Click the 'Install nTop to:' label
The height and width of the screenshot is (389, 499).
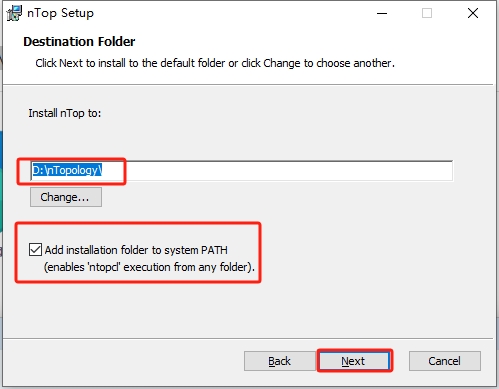[x=65, y=113]
